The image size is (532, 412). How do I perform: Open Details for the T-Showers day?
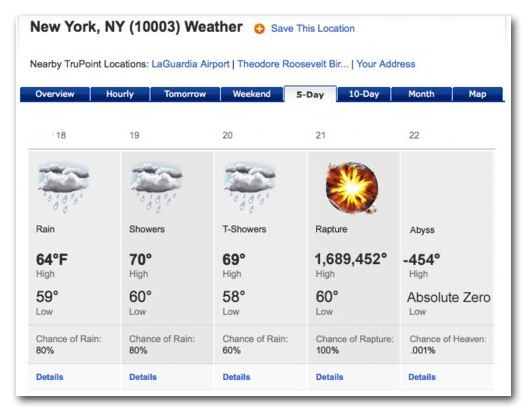pyautogui.click(x=236, y=377)
